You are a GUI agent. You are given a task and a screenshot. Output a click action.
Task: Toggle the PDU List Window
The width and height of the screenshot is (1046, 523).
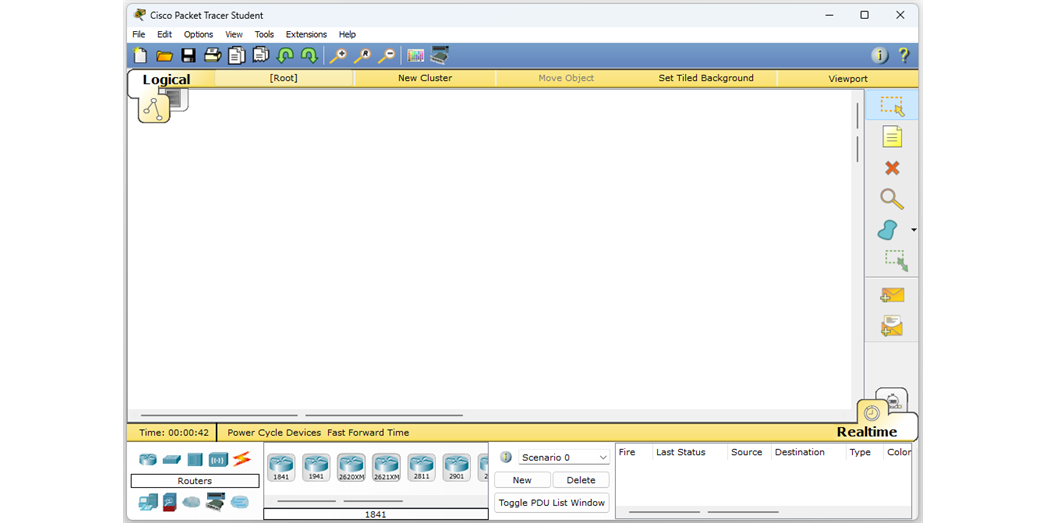[x=551, y=503]
